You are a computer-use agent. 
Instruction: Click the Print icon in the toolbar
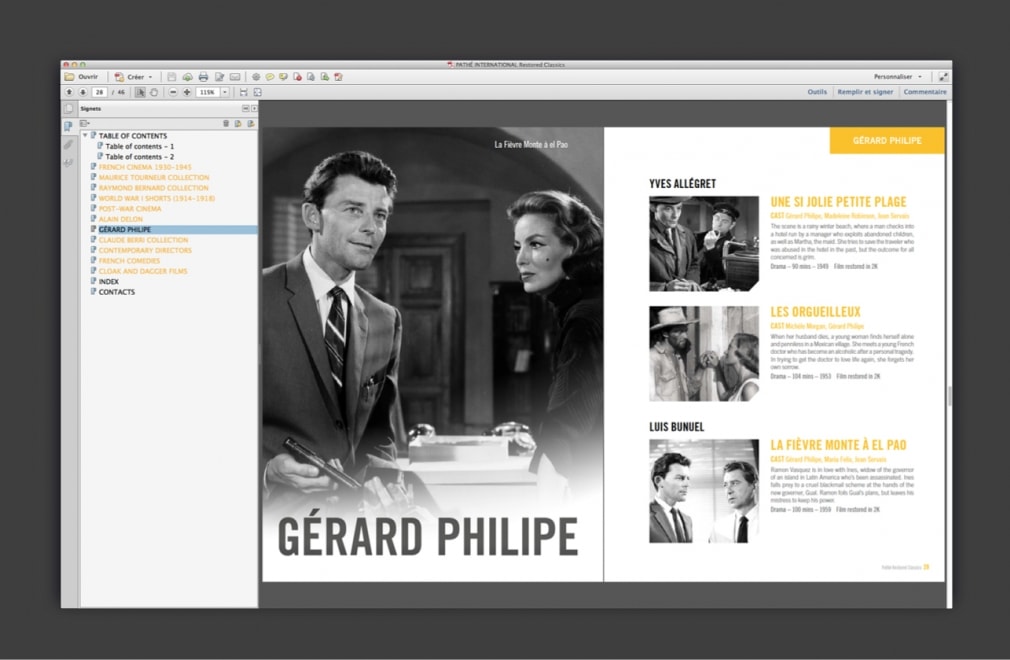(204, 76)
